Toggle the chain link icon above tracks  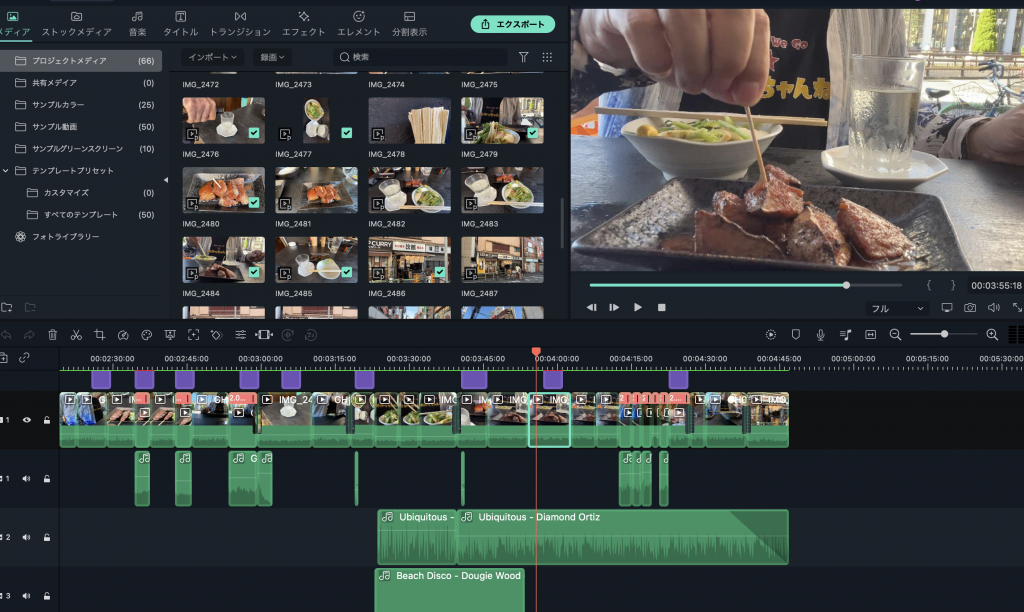click(x=24, y=358)
